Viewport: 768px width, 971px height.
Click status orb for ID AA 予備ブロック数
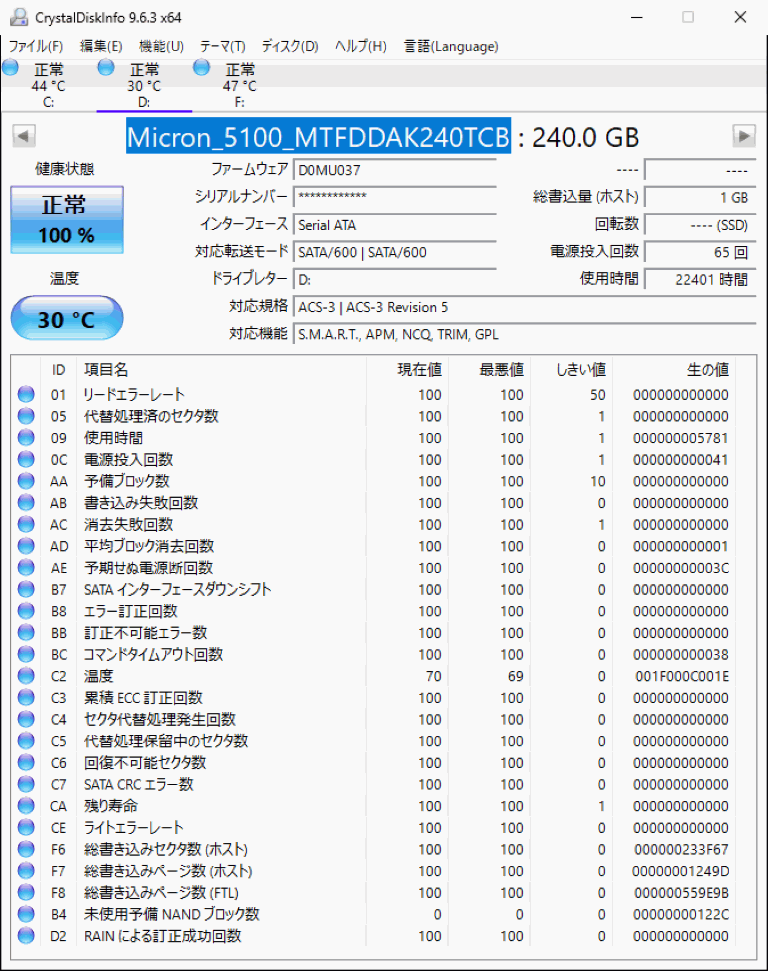(x=26, y=481)
